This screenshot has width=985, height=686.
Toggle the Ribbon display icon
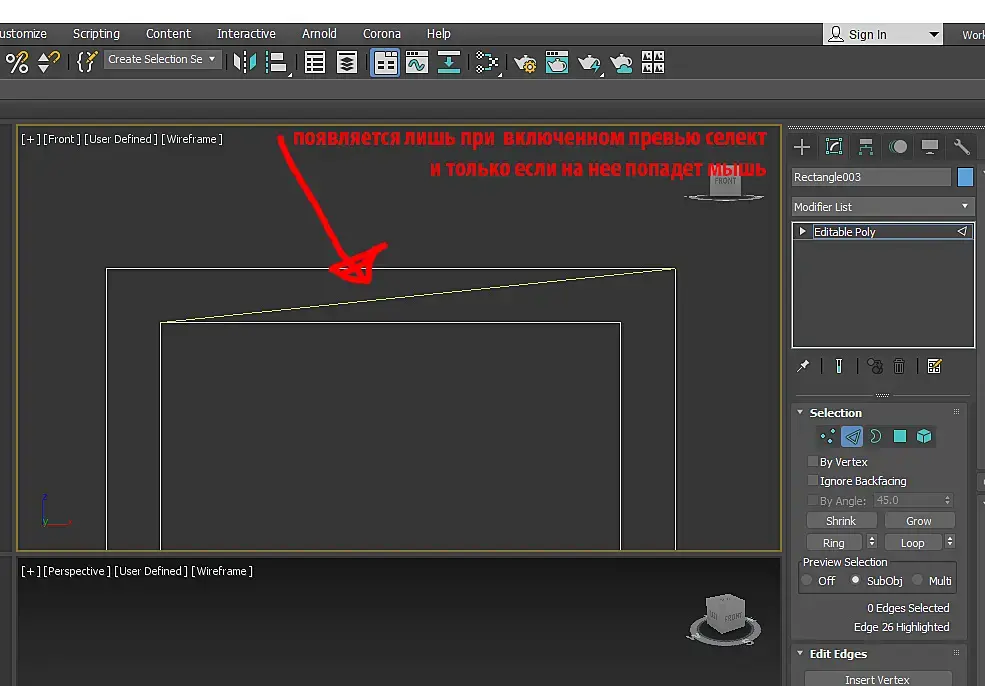pyautogui.click(x=385, y=63)
